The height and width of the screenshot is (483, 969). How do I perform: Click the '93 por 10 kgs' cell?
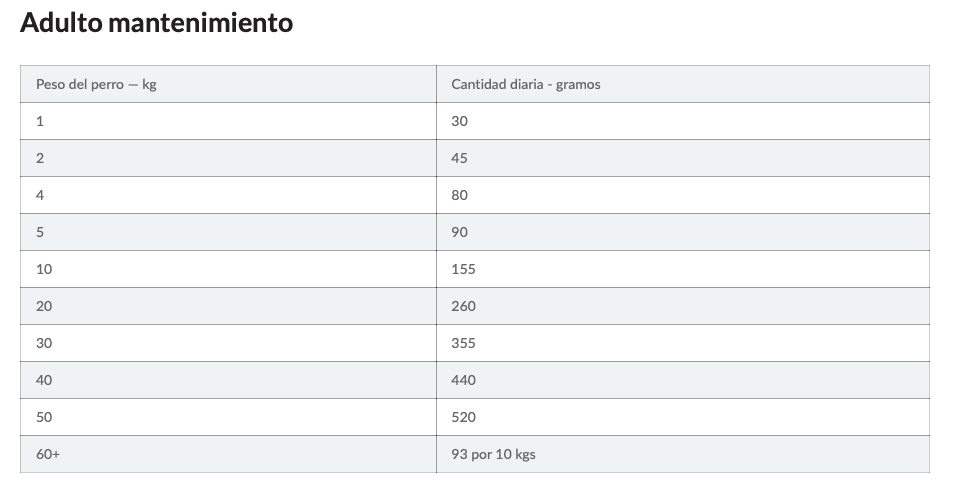[683, 455]
